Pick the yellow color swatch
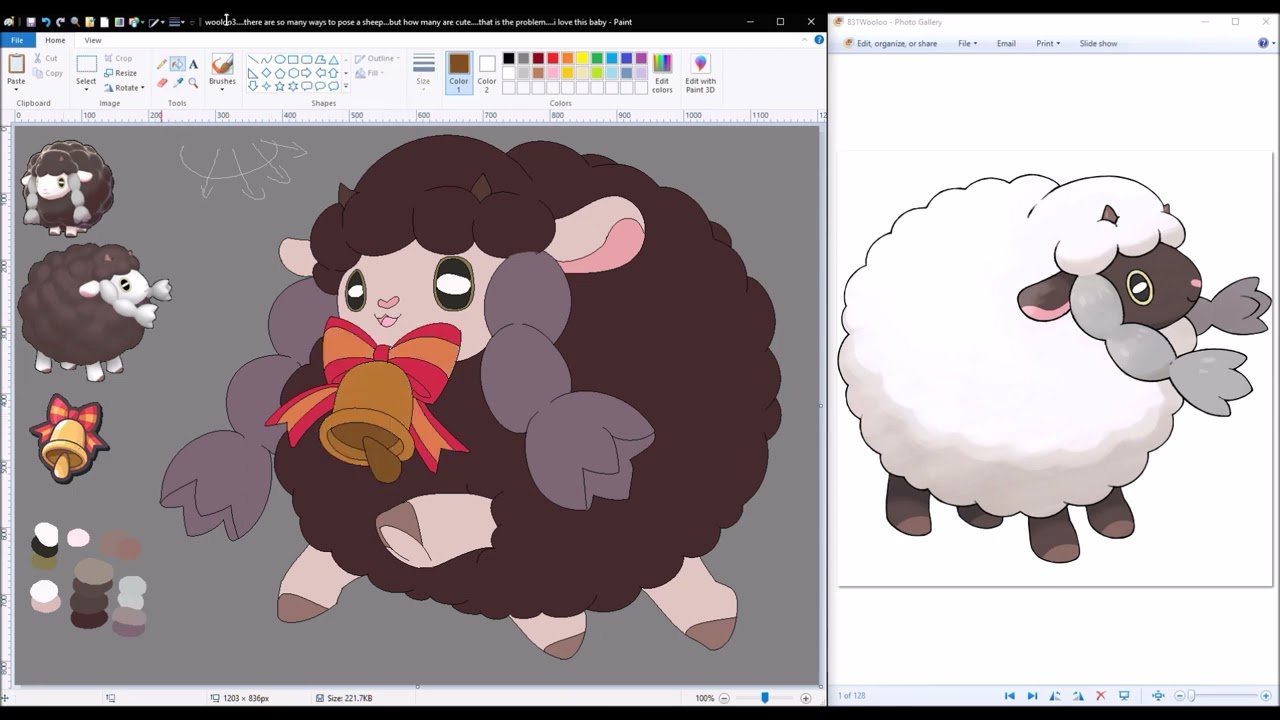Viewport: 1280px width, 720px height. coord(582,58)
